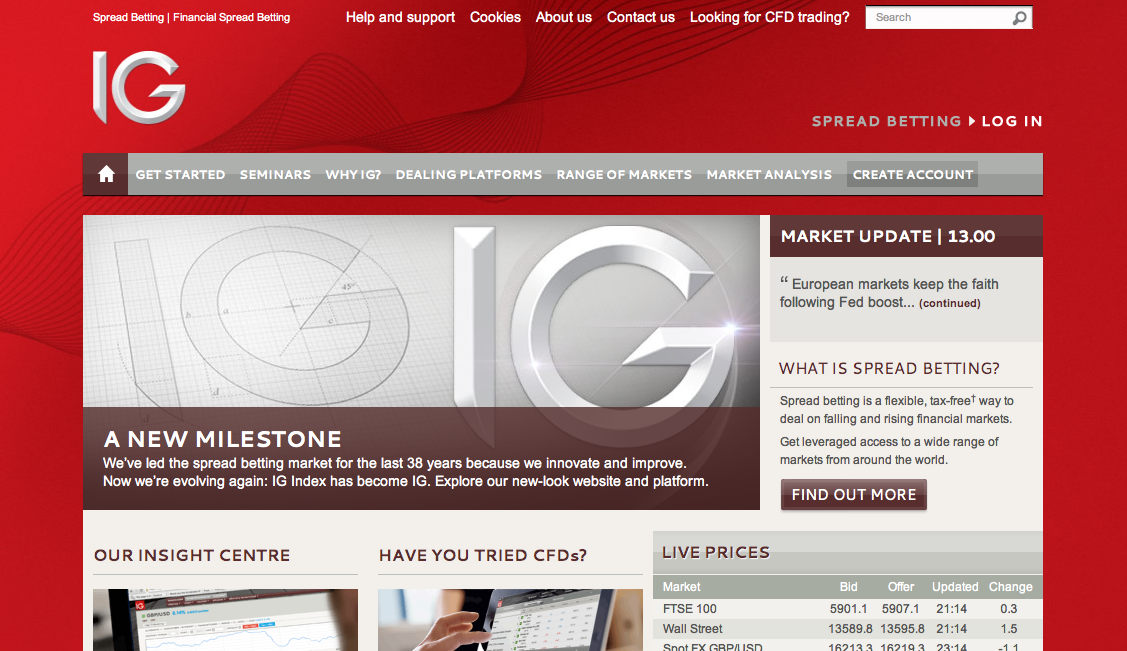Click Wall Street offer 13595.8
Viewport: 1127px width, 651px height.
[x=902, y=629]
